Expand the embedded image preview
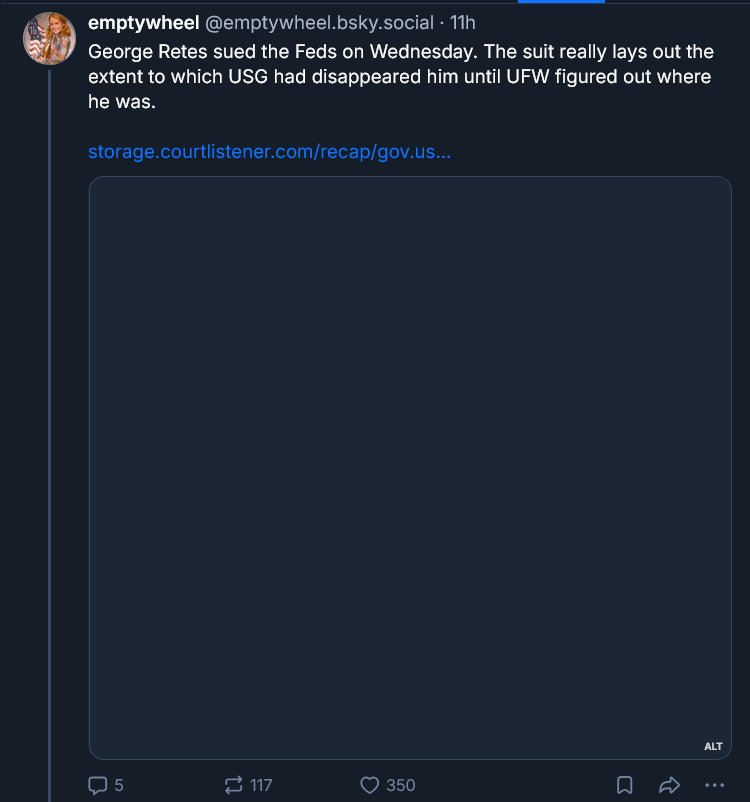750x802 pixels. point(410,467)
